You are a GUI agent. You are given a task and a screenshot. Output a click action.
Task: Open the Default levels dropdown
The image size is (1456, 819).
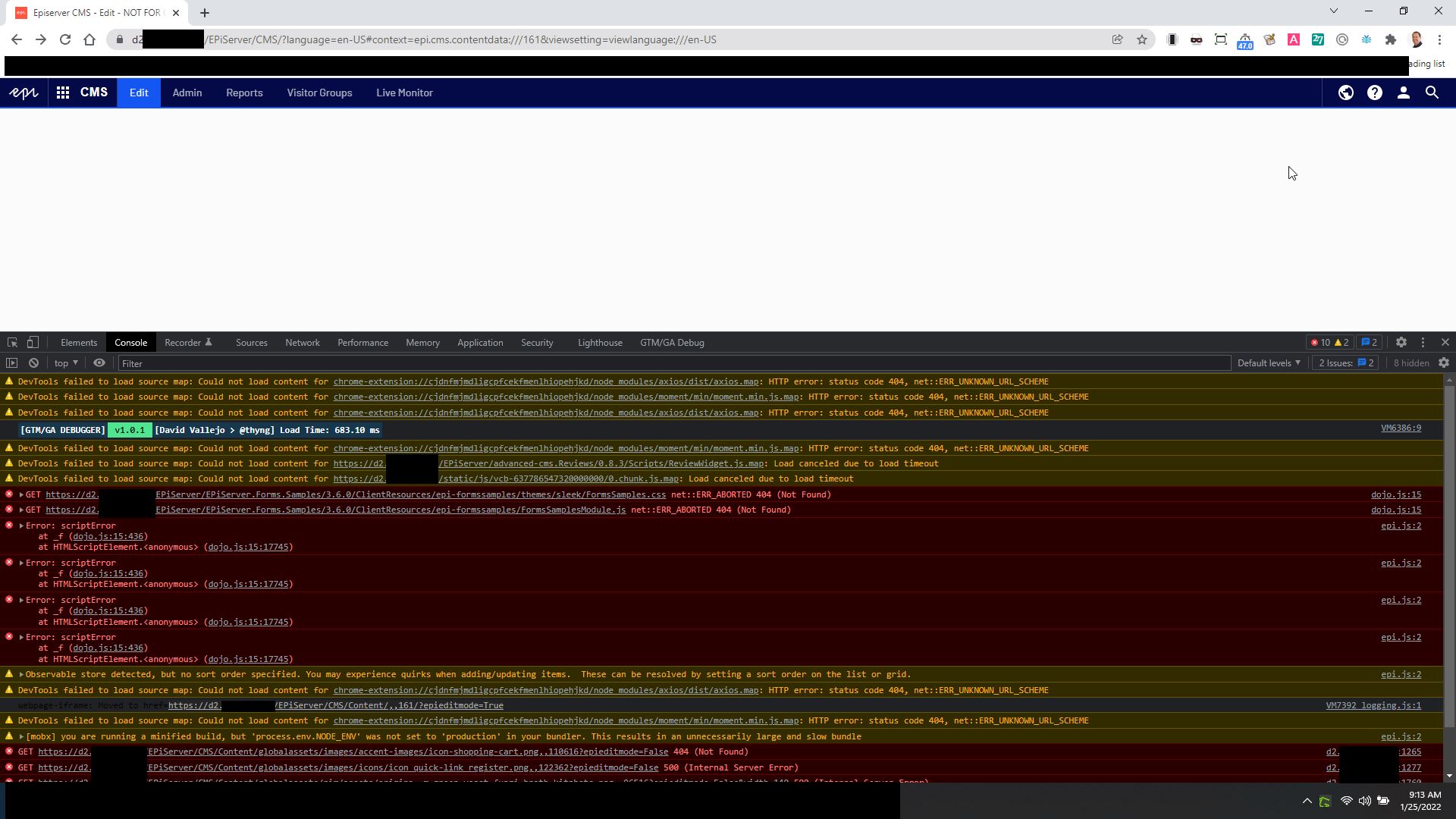click(1268, 363)
